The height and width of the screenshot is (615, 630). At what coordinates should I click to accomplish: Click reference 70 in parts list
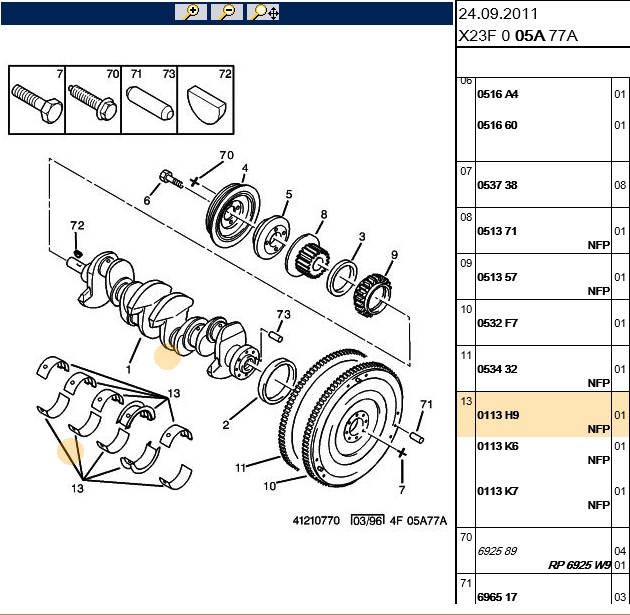pyautogui.click(x=466, y=537)
